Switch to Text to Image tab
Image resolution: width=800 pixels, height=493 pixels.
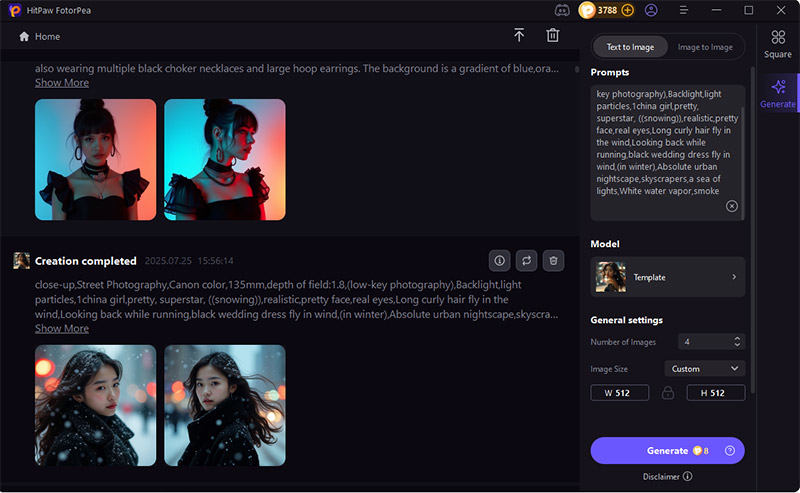pyautogui.click(x=630, y=47)
